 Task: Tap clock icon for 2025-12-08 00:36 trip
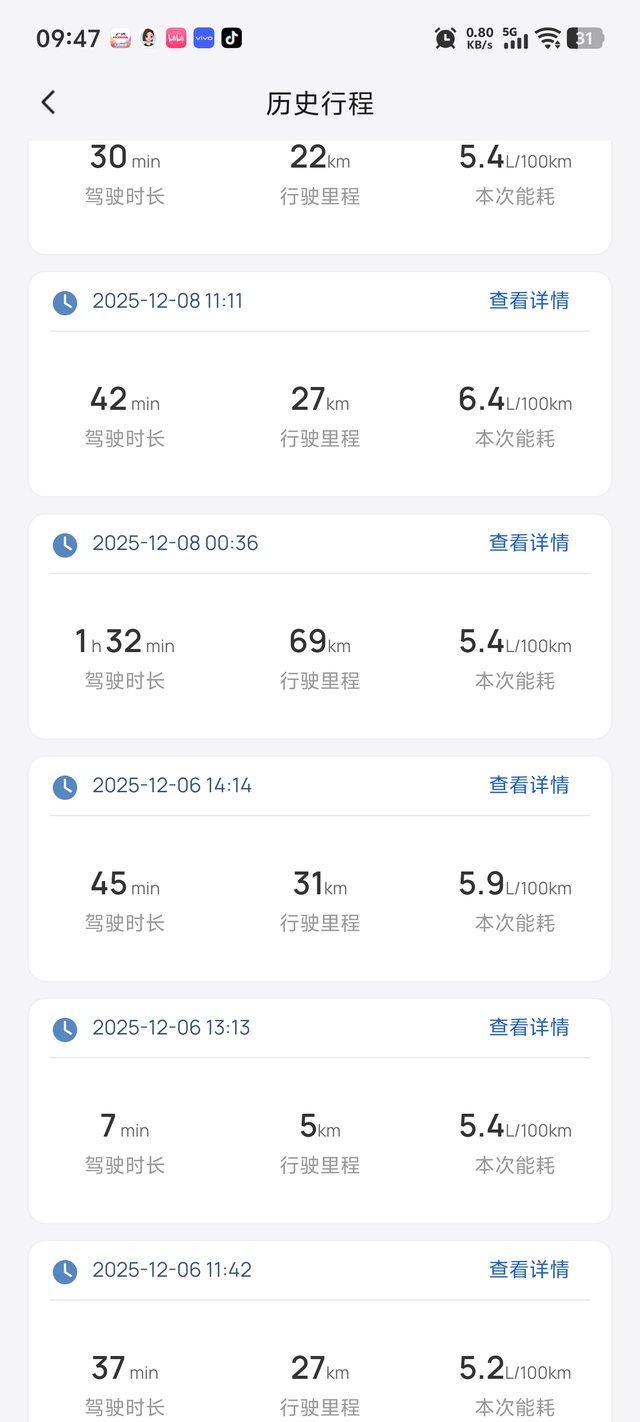point(65,544)
